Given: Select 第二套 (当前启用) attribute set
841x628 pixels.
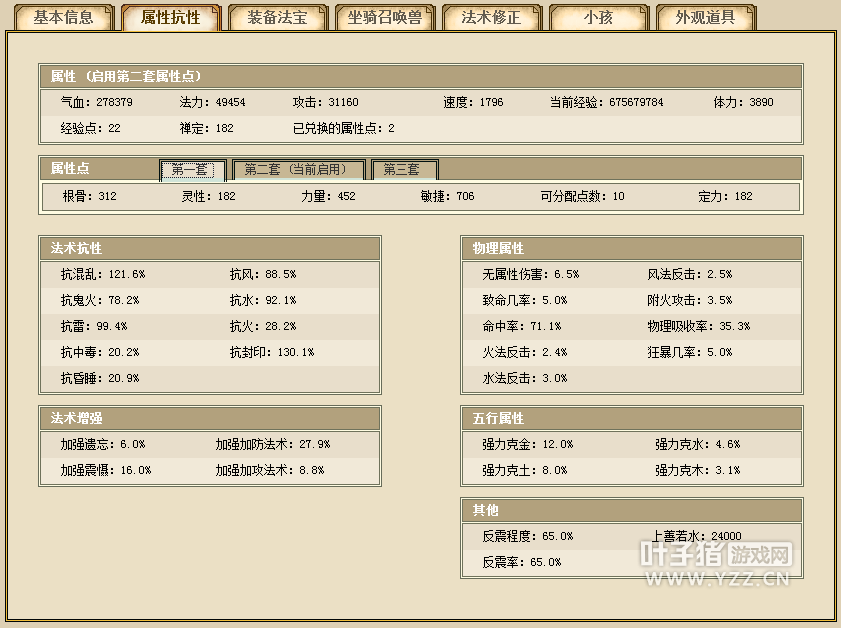Looking at the screenshot, I should [297, 170].
